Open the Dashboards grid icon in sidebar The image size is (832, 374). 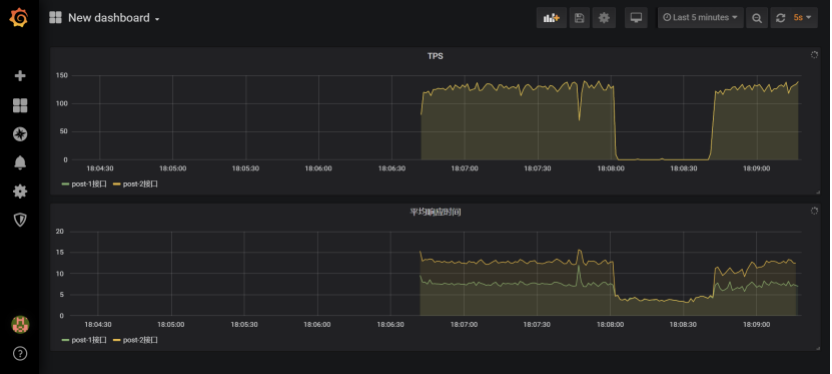click(20, 106)
